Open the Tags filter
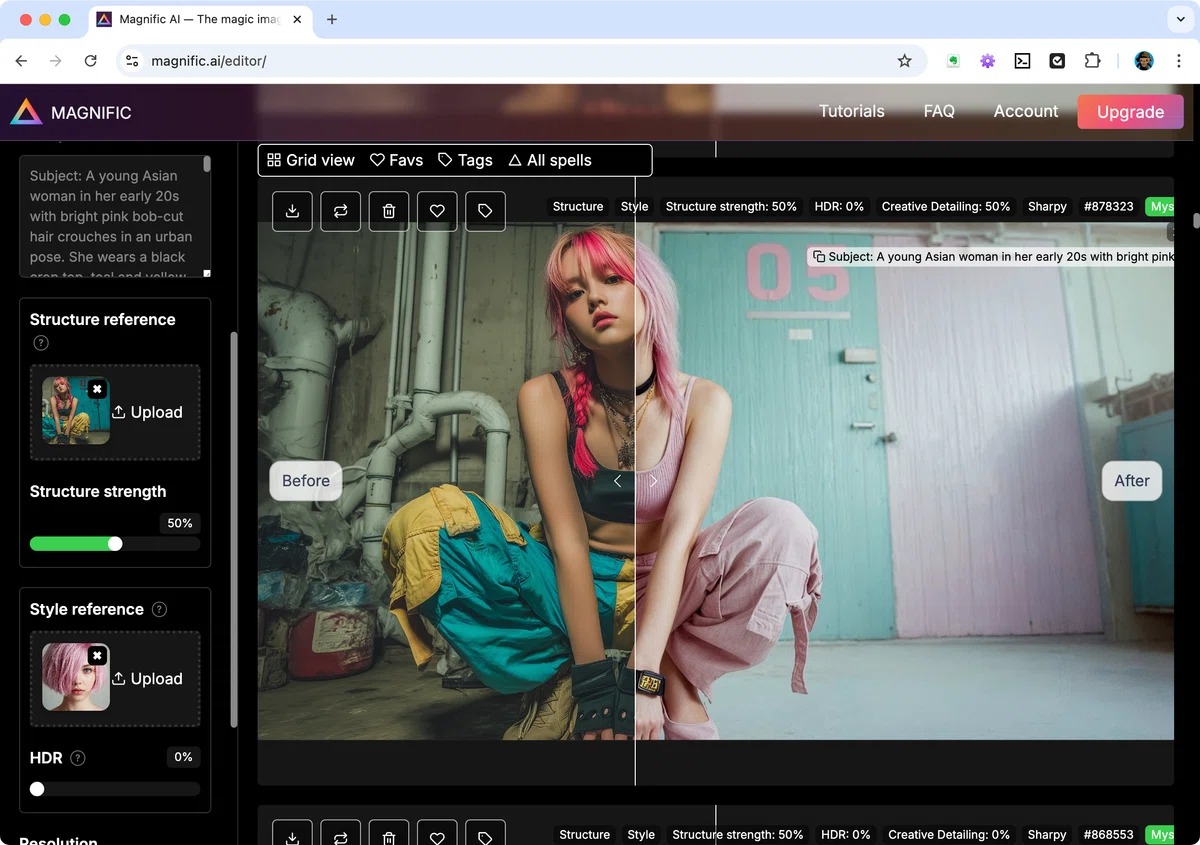This screenshot has height=845, width=1200. (x=465, y=160)
